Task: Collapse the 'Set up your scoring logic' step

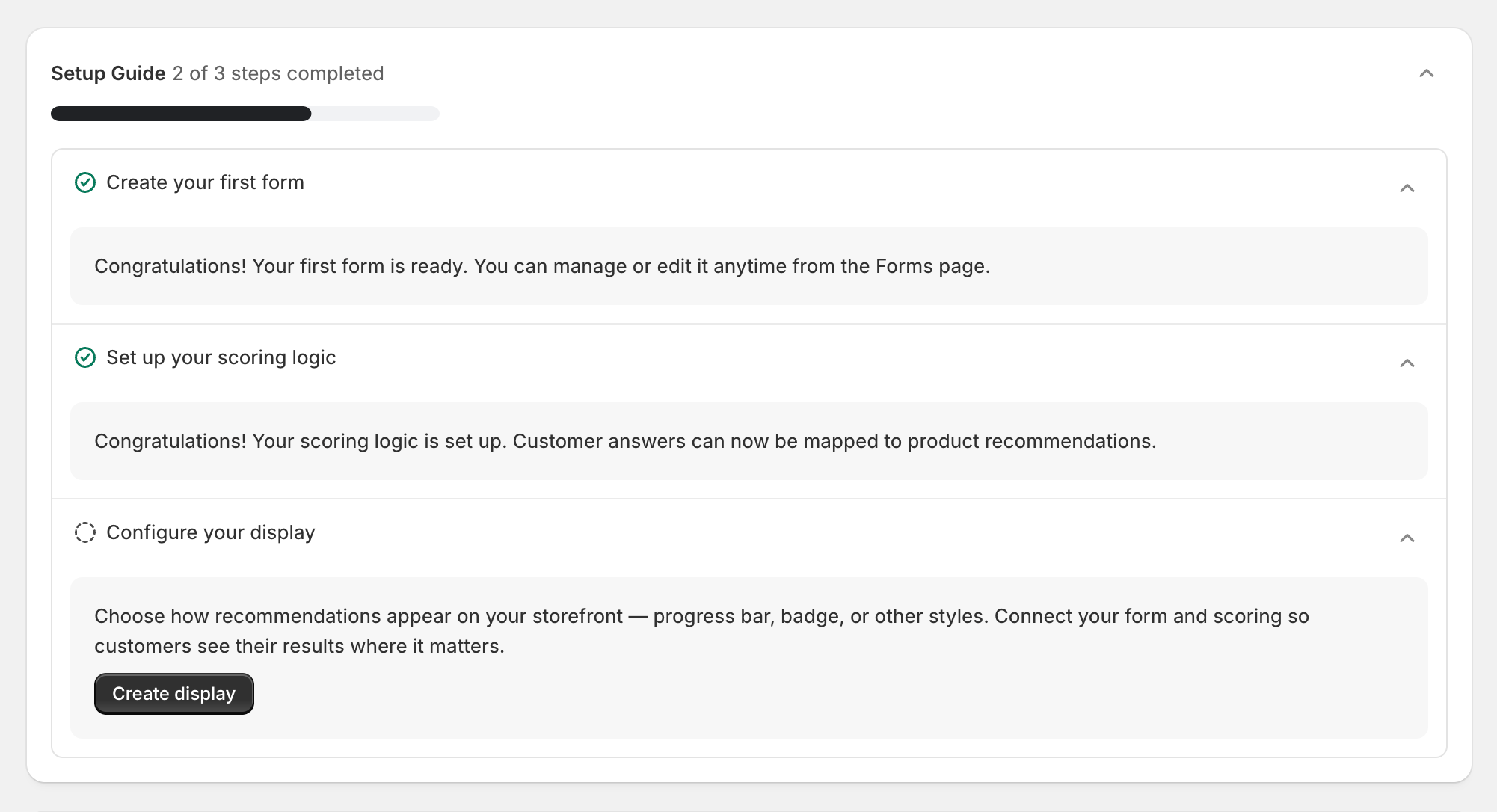Action: pyautogui.click(x=1407, y=363)
